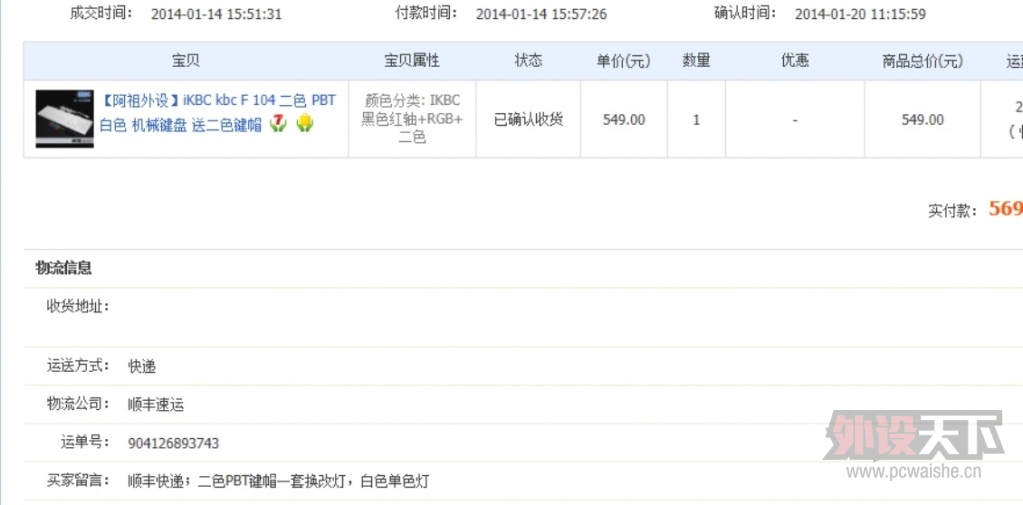Open the iKBC keyboard product thumbnail

pos(65,119)
